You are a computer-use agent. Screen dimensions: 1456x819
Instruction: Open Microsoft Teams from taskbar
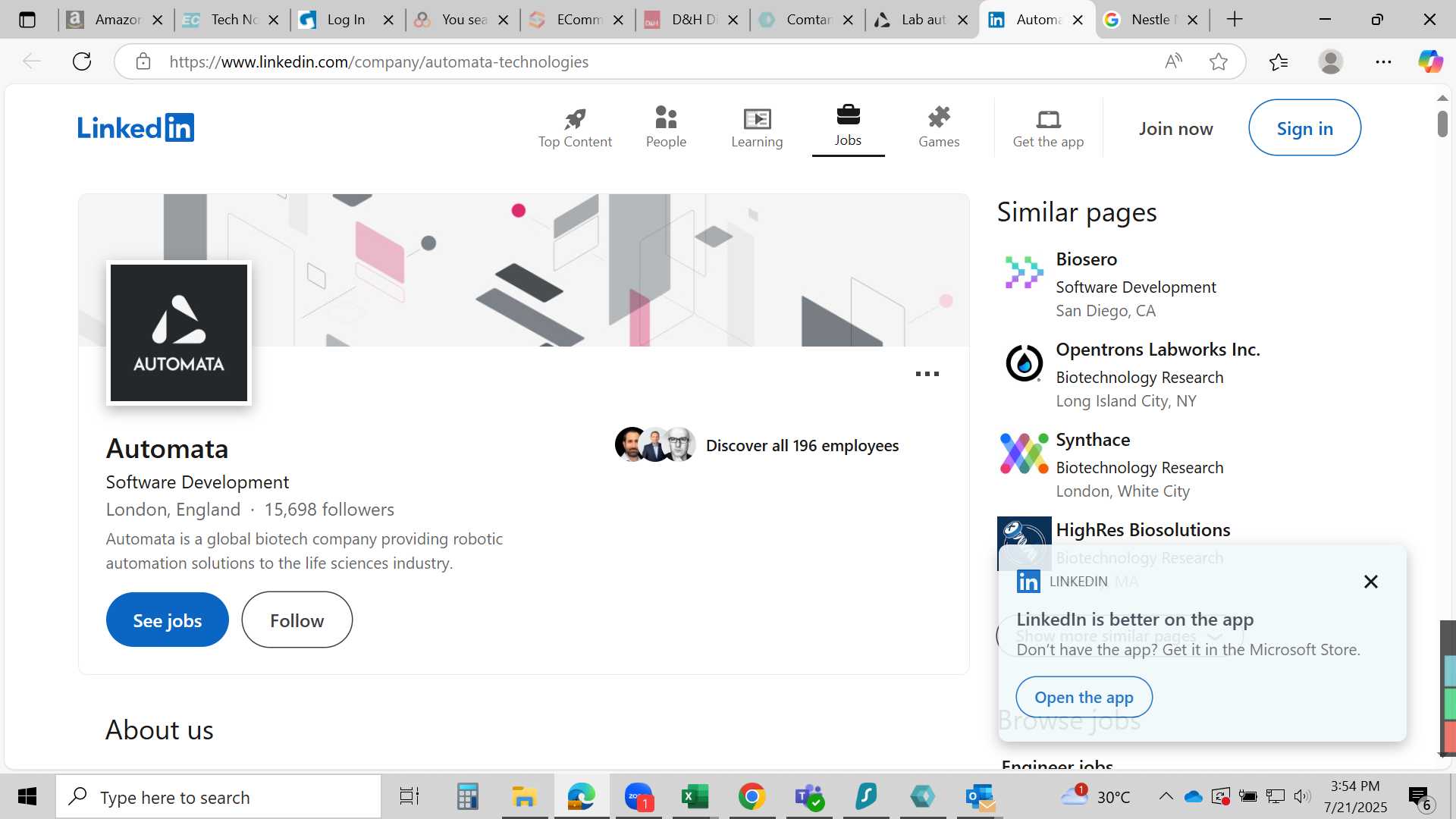(x=808, y=796)
